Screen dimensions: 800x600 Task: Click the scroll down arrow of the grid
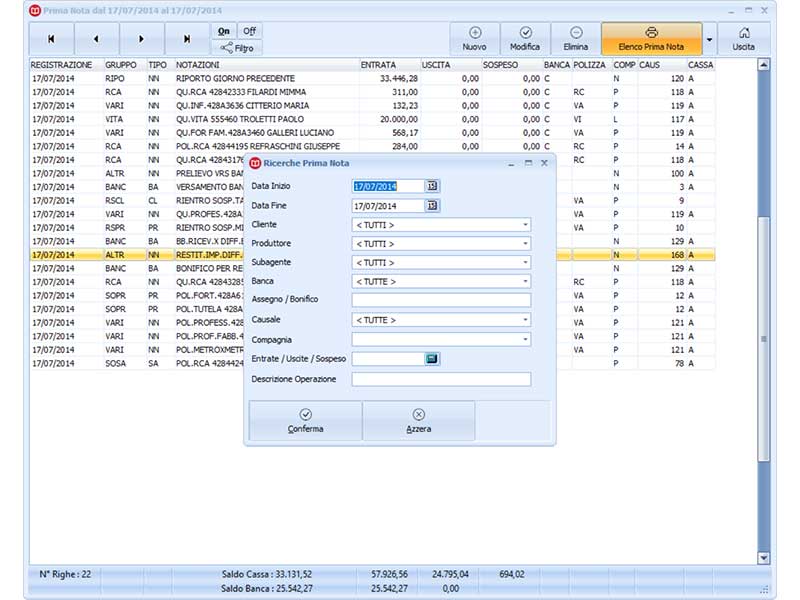pos(763,558)
